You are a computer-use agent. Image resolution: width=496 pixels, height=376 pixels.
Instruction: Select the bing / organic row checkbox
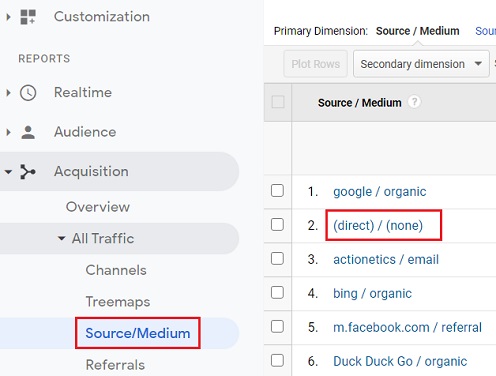(x=277, y=292)
